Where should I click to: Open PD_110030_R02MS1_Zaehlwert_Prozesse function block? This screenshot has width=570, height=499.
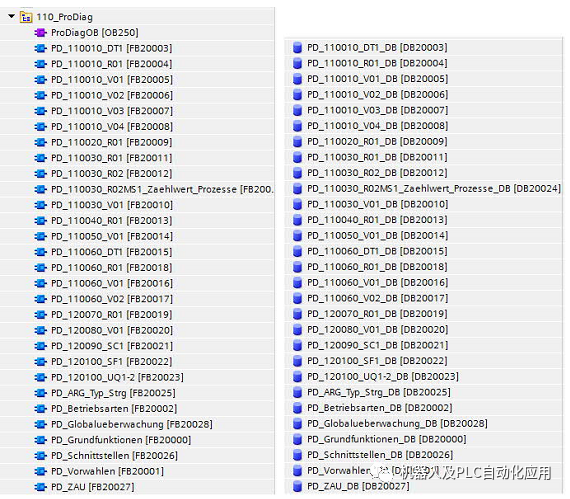tap(162, 189)
